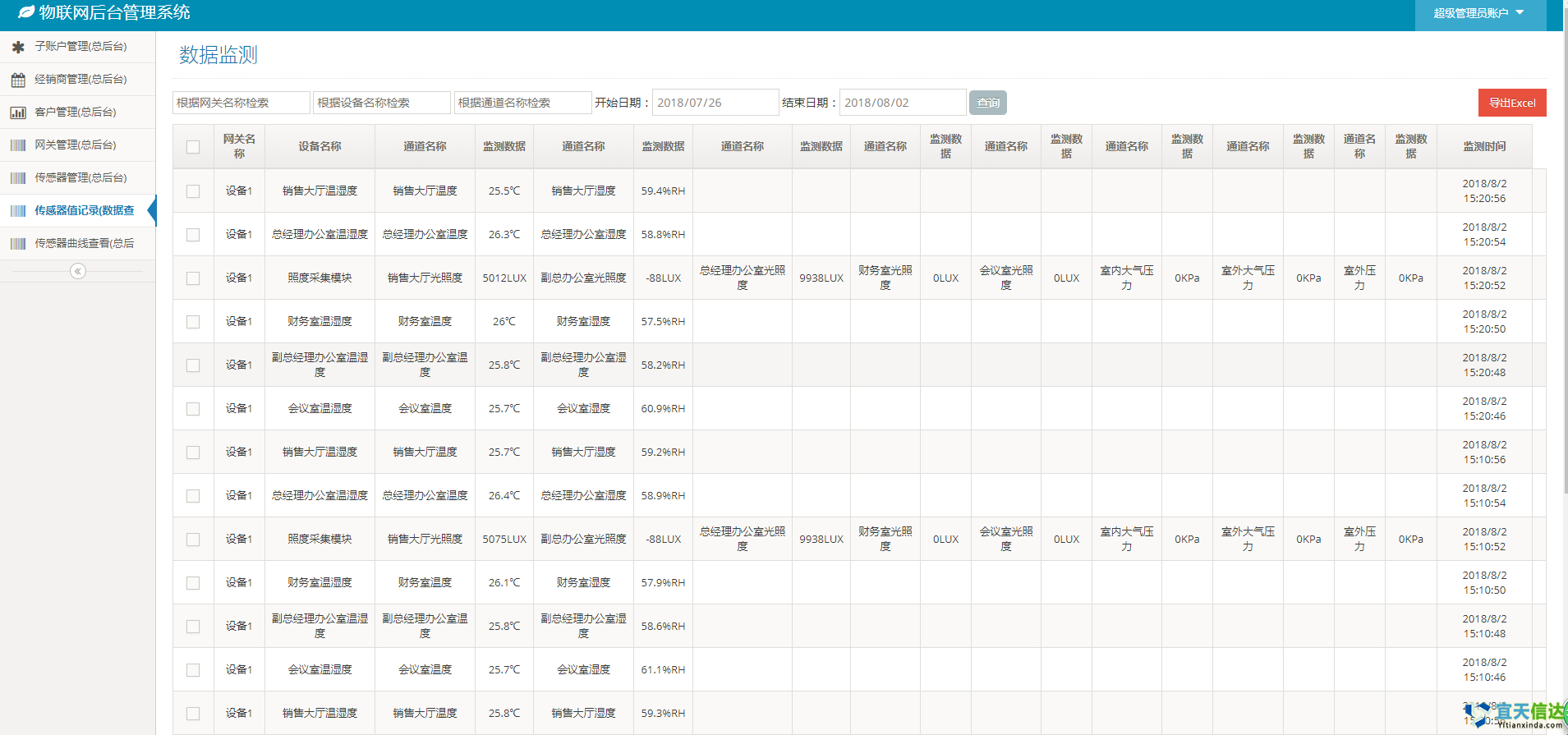Open the 超级管理员账户 dropdown menu
Viewport: 1568px width, 735px height.
[1478, 13]
